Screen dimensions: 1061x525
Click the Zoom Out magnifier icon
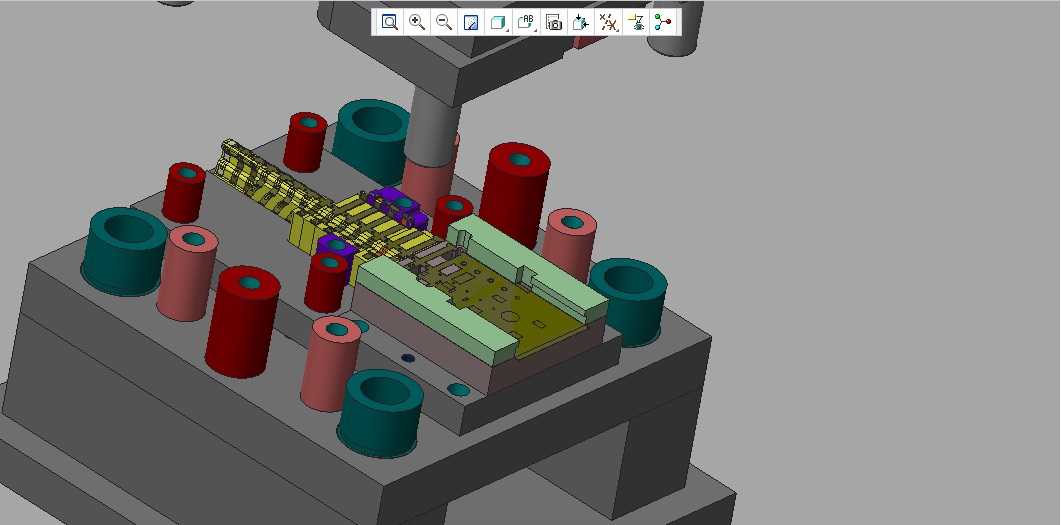coord(444,22)
